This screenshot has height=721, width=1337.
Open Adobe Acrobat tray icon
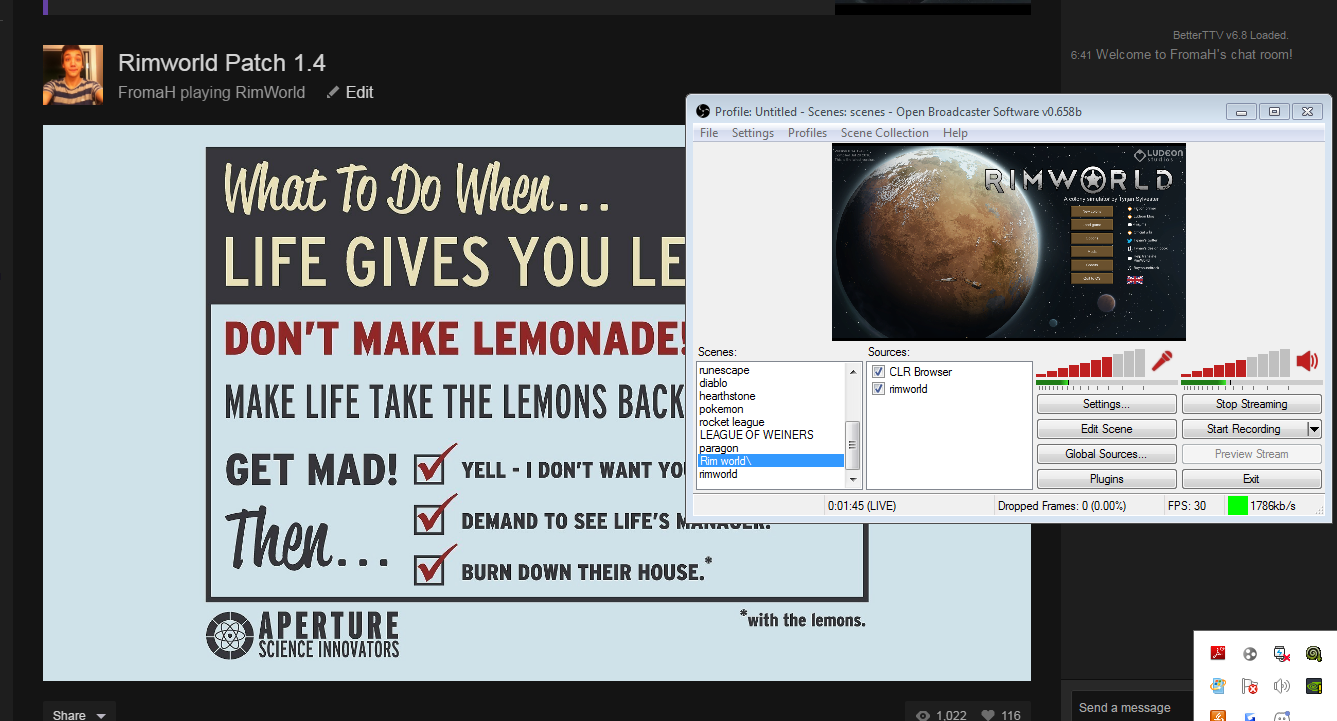[x=1218, y=654]
